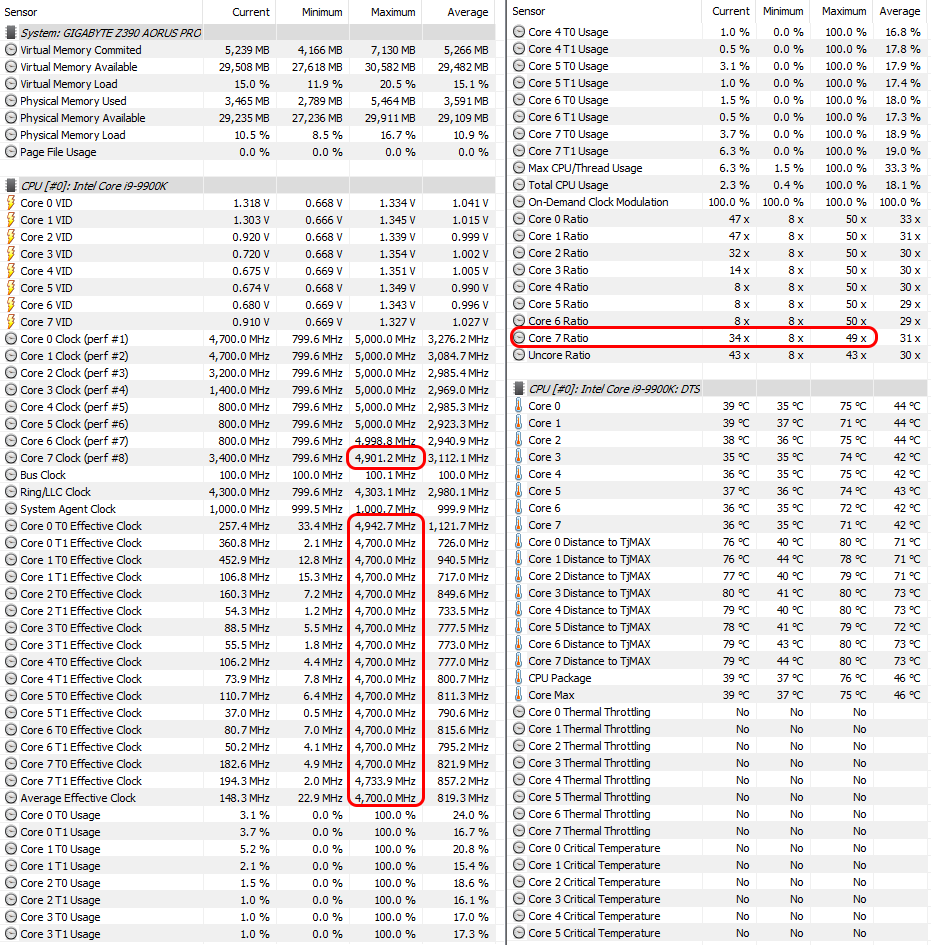Click the 49 x maximum value of Core 7 Ratio
The image size is (931, 945).
856,338
